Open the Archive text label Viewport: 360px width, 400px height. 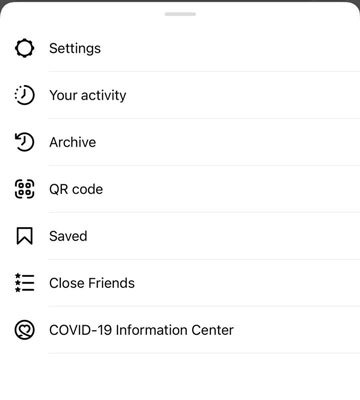click(x=73, y=142)
